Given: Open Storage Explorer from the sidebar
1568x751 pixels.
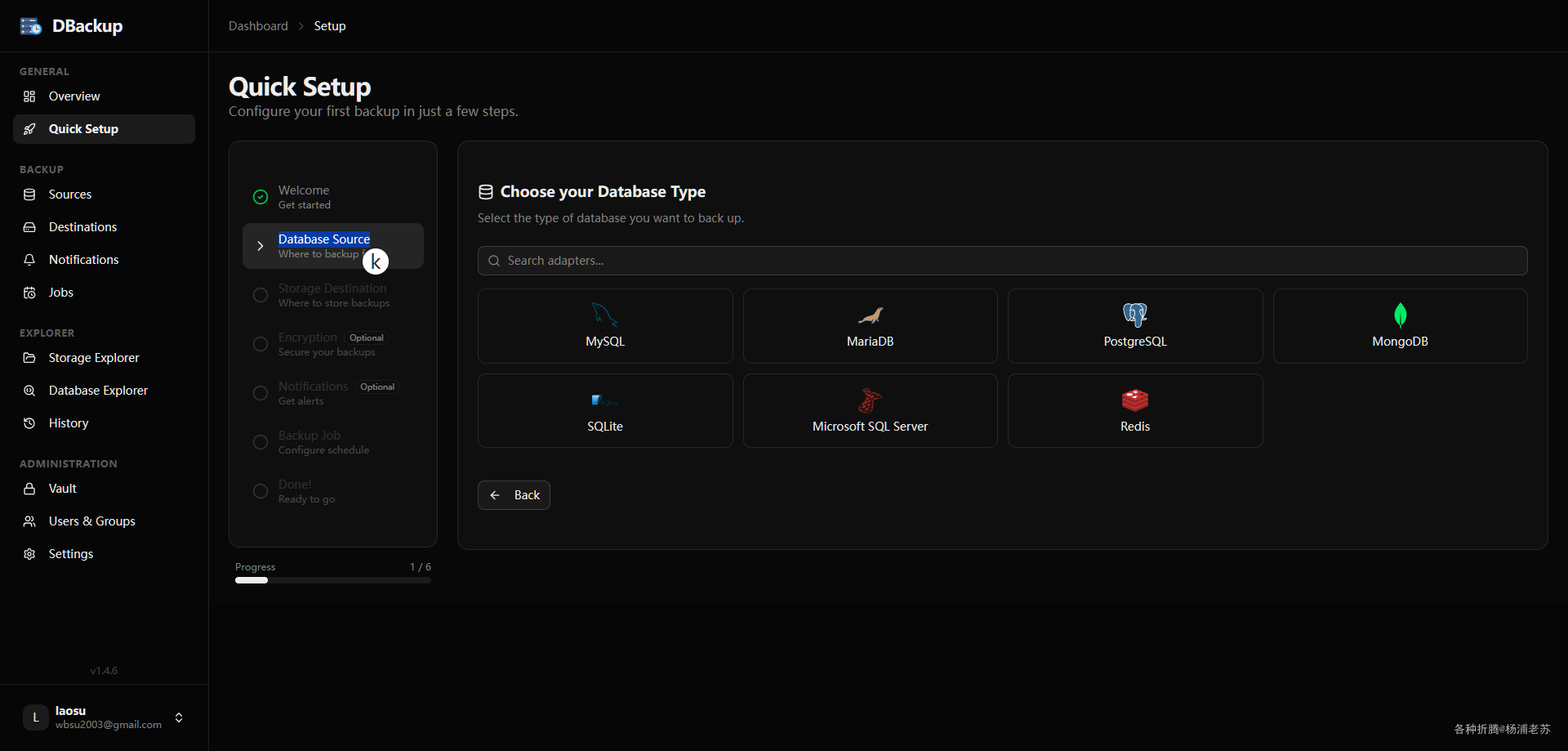Looking at the screenshot, I should pos(104,358).
